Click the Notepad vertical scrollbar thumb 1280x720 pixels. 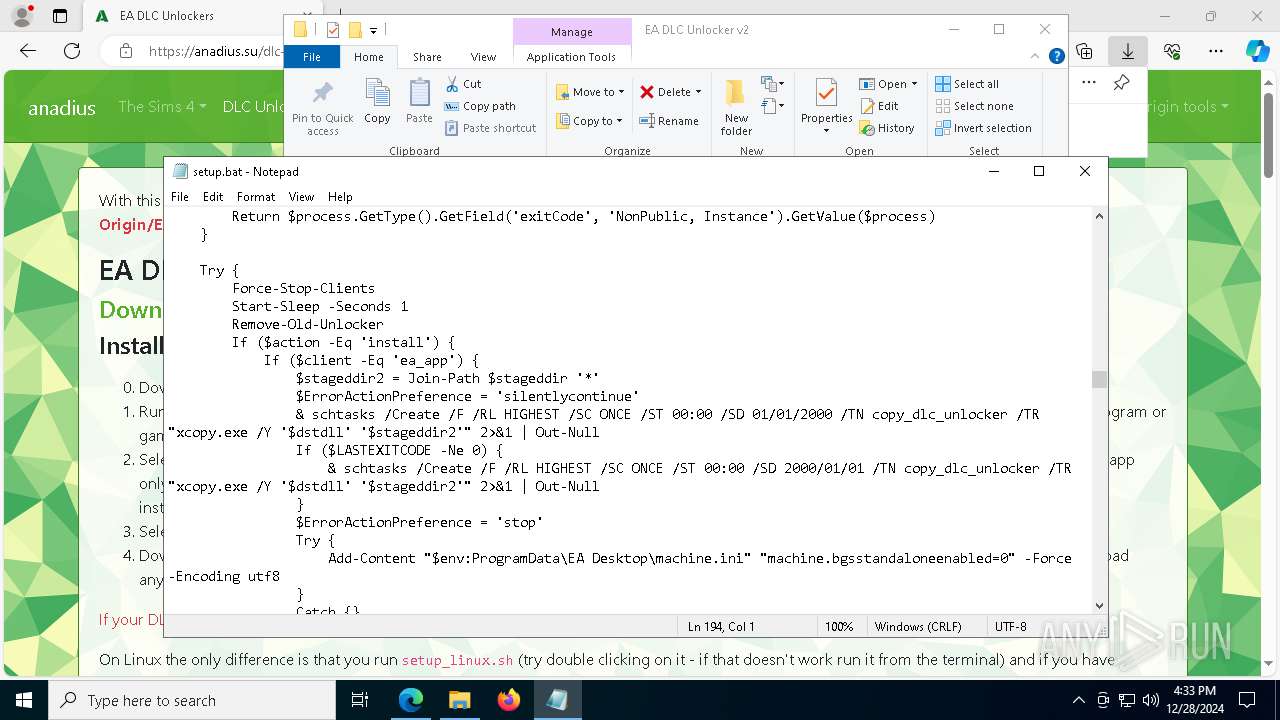tap(1099, 379)
